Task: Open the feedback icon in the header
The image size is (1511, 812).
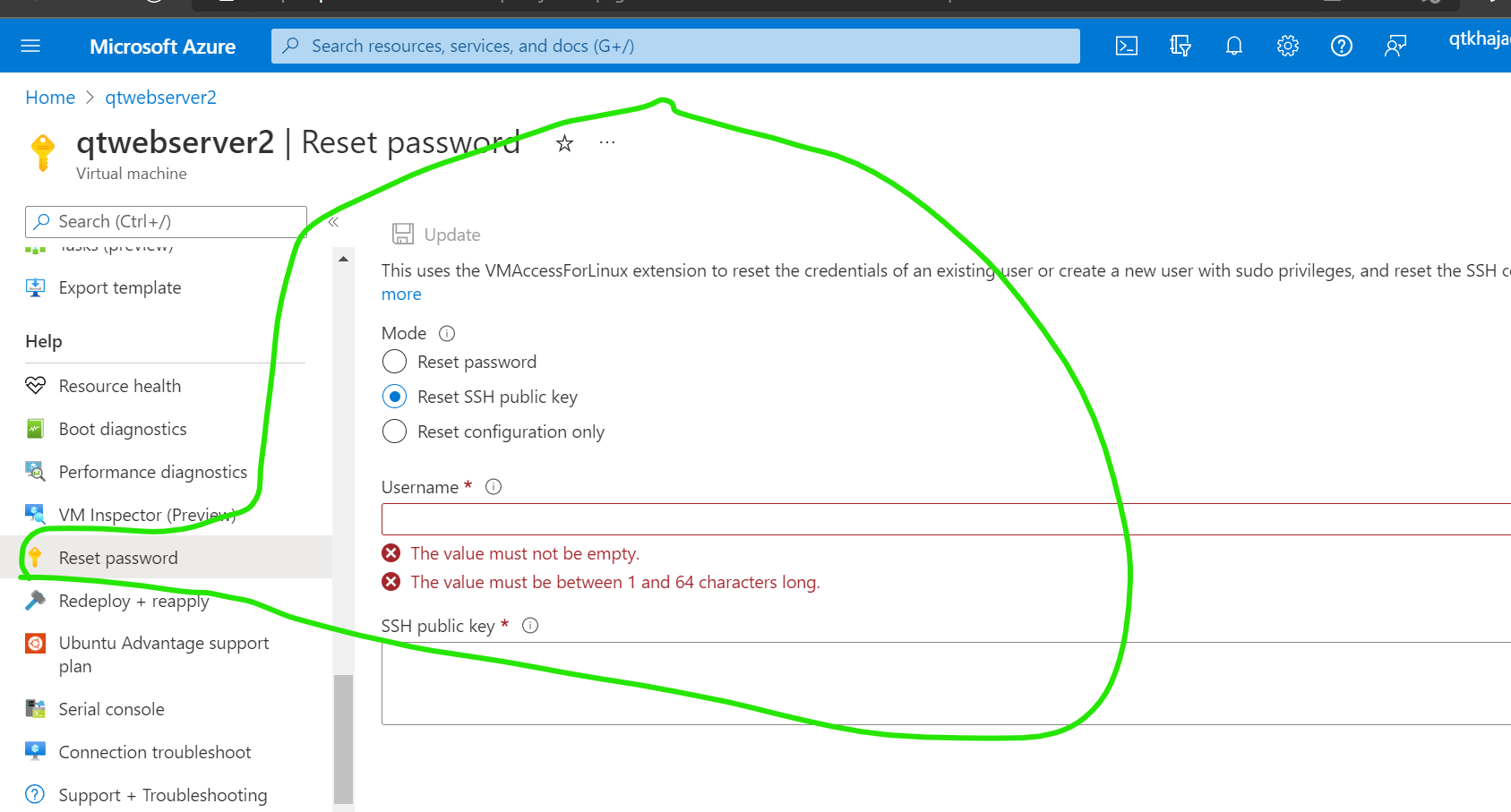Action: [1395, 46]
